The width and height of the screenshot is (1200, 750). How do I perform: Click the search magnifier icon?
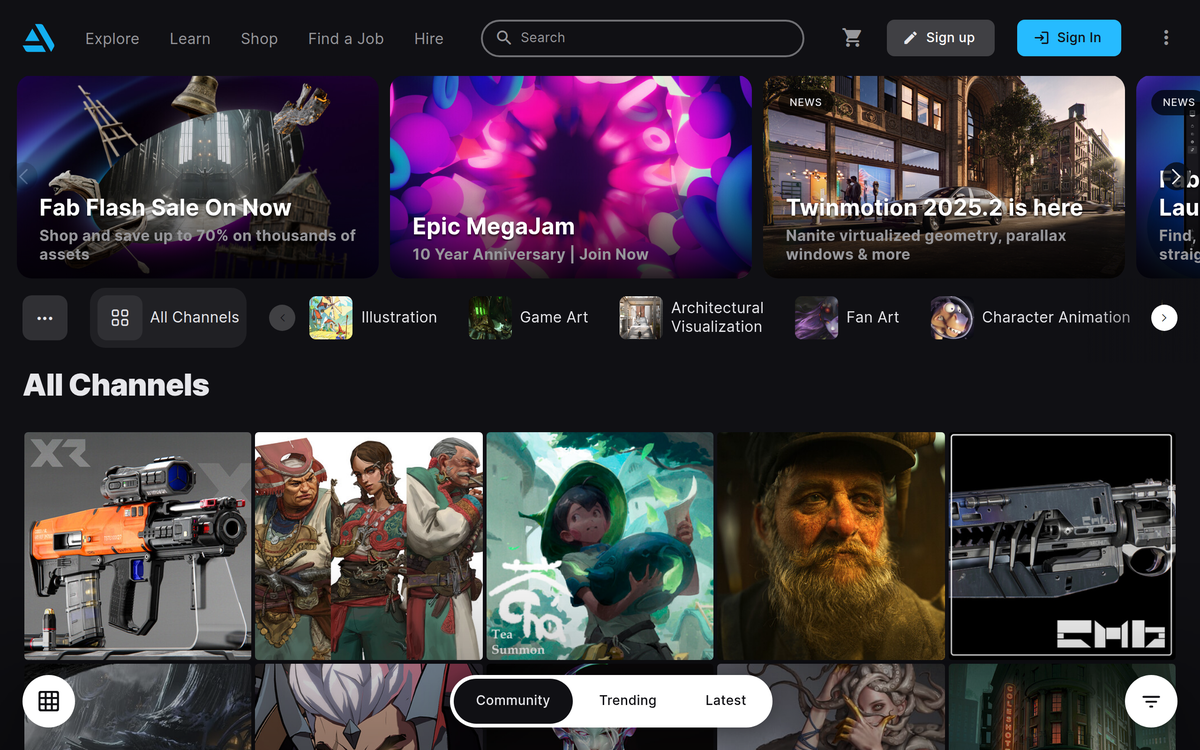(504, 38)
